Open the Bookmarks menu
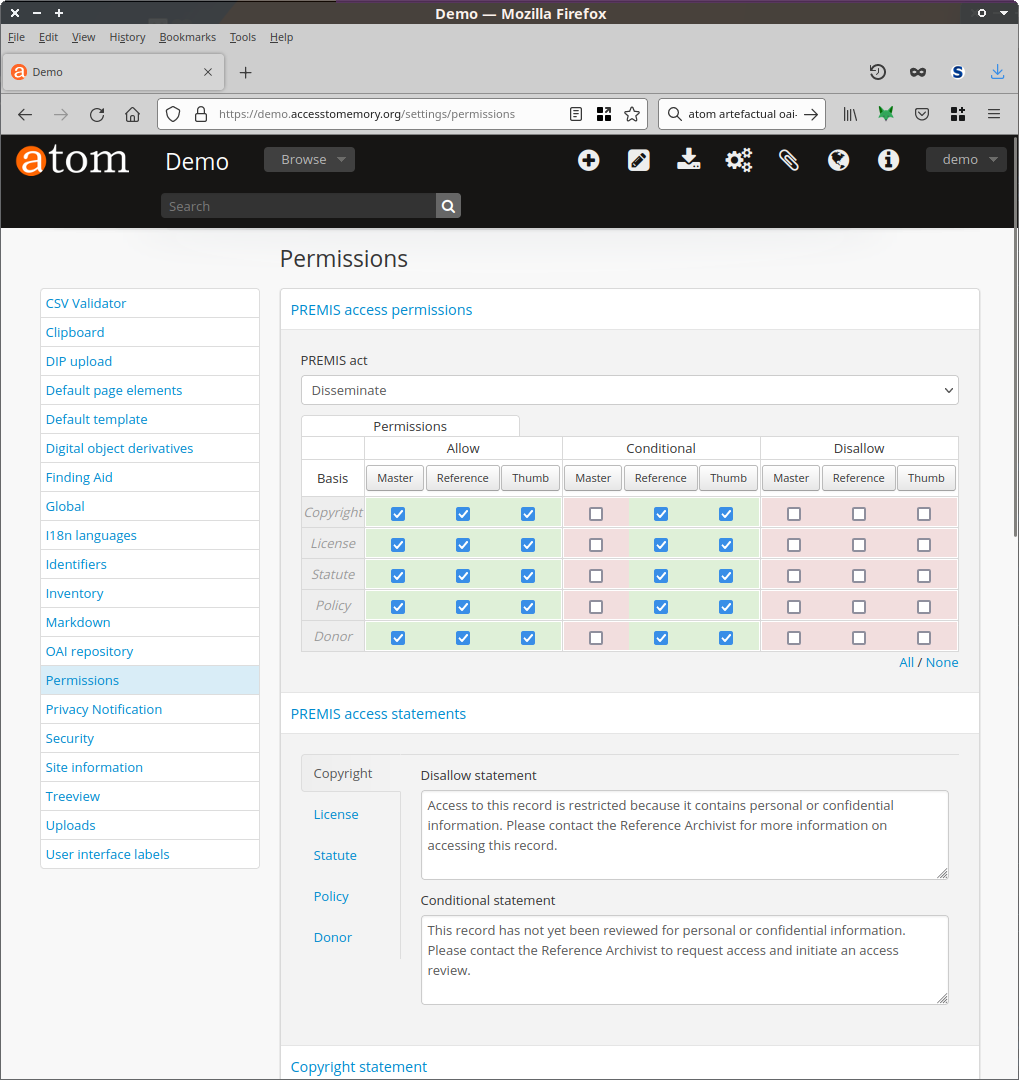 point(187,37)
